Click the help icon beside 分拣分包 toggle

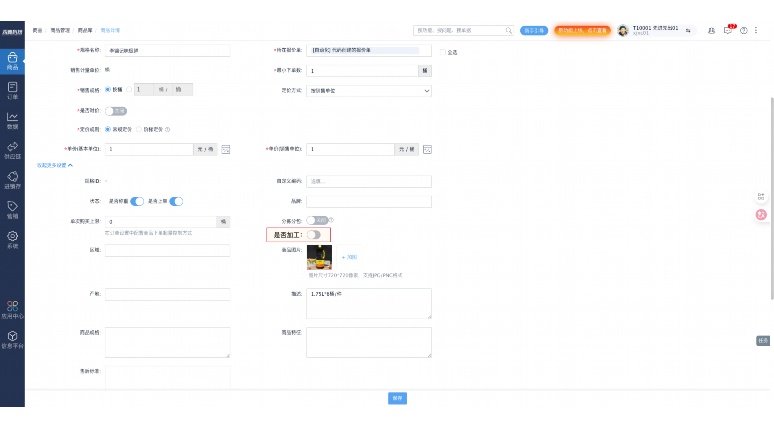331,220
